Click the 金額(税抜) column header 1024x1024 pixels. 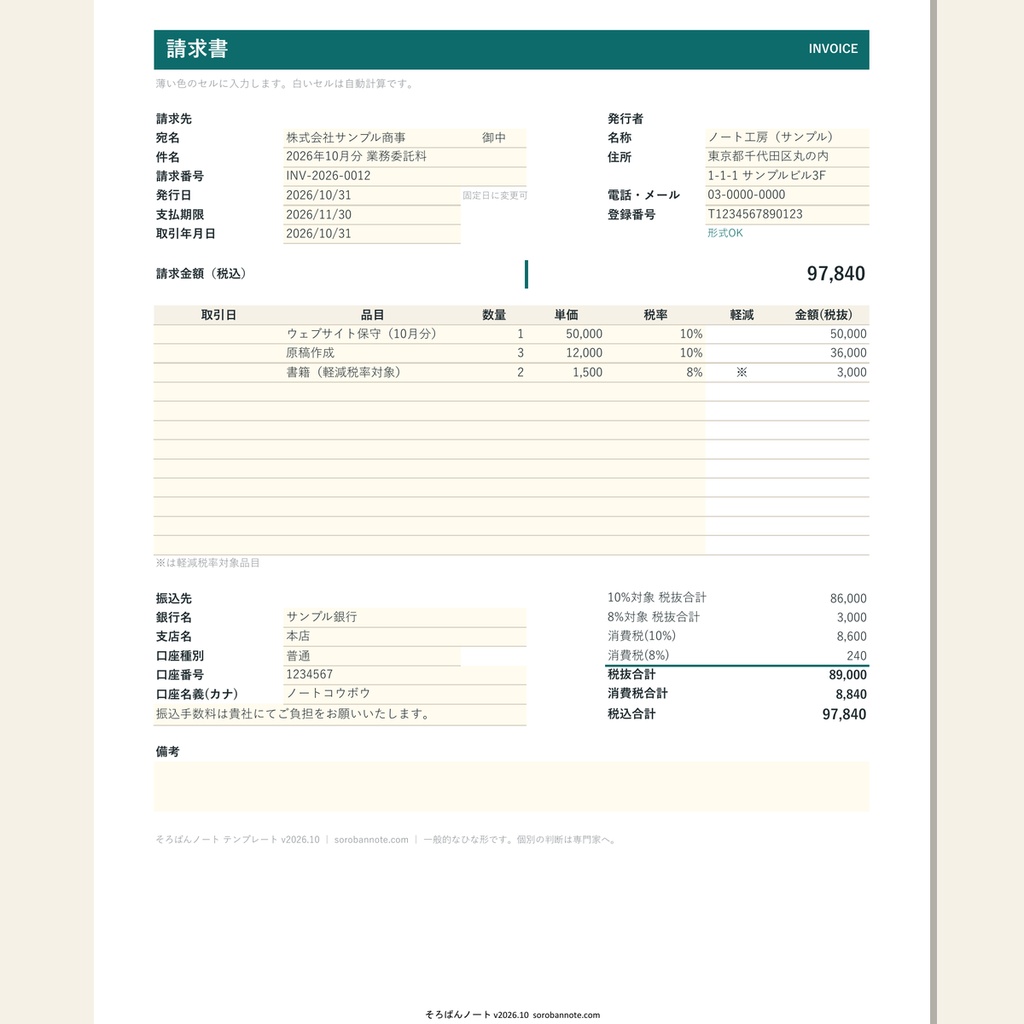824,315
